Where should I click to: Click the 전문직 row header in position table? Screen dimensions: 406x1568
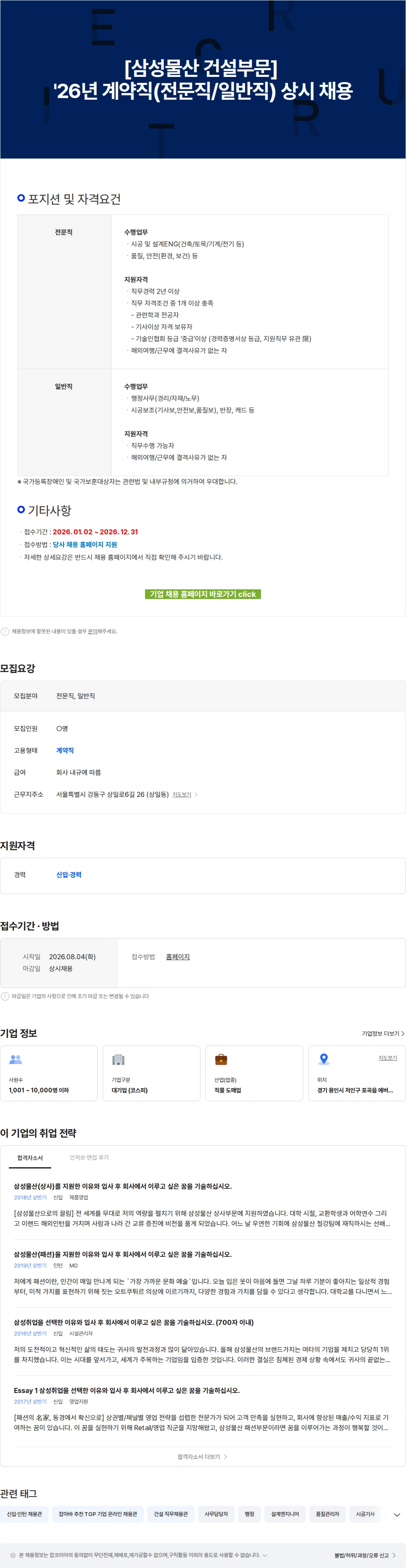point(64,233)
